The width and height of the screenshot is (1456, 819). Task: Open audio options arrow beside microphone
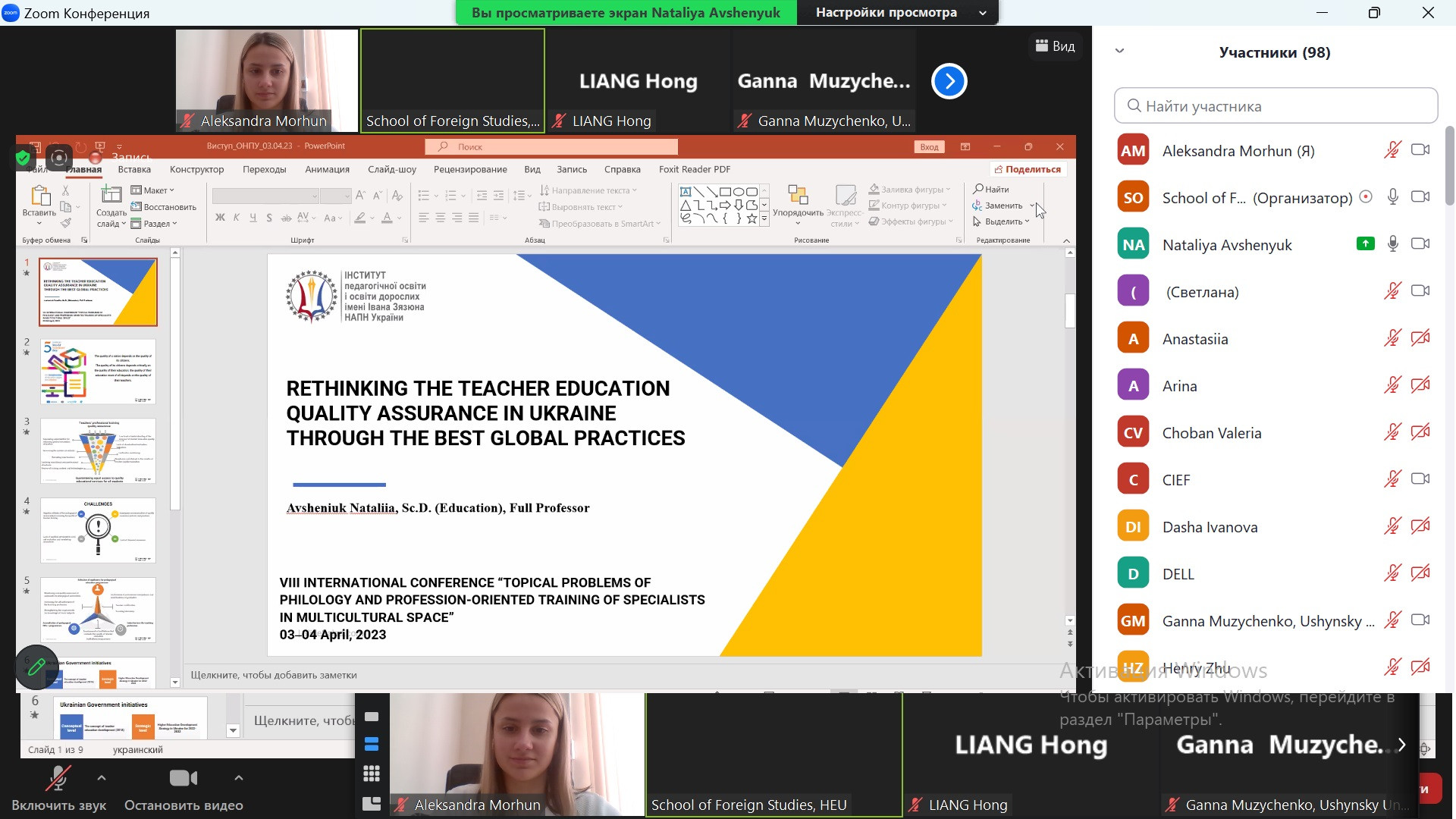tap(102, 778)
